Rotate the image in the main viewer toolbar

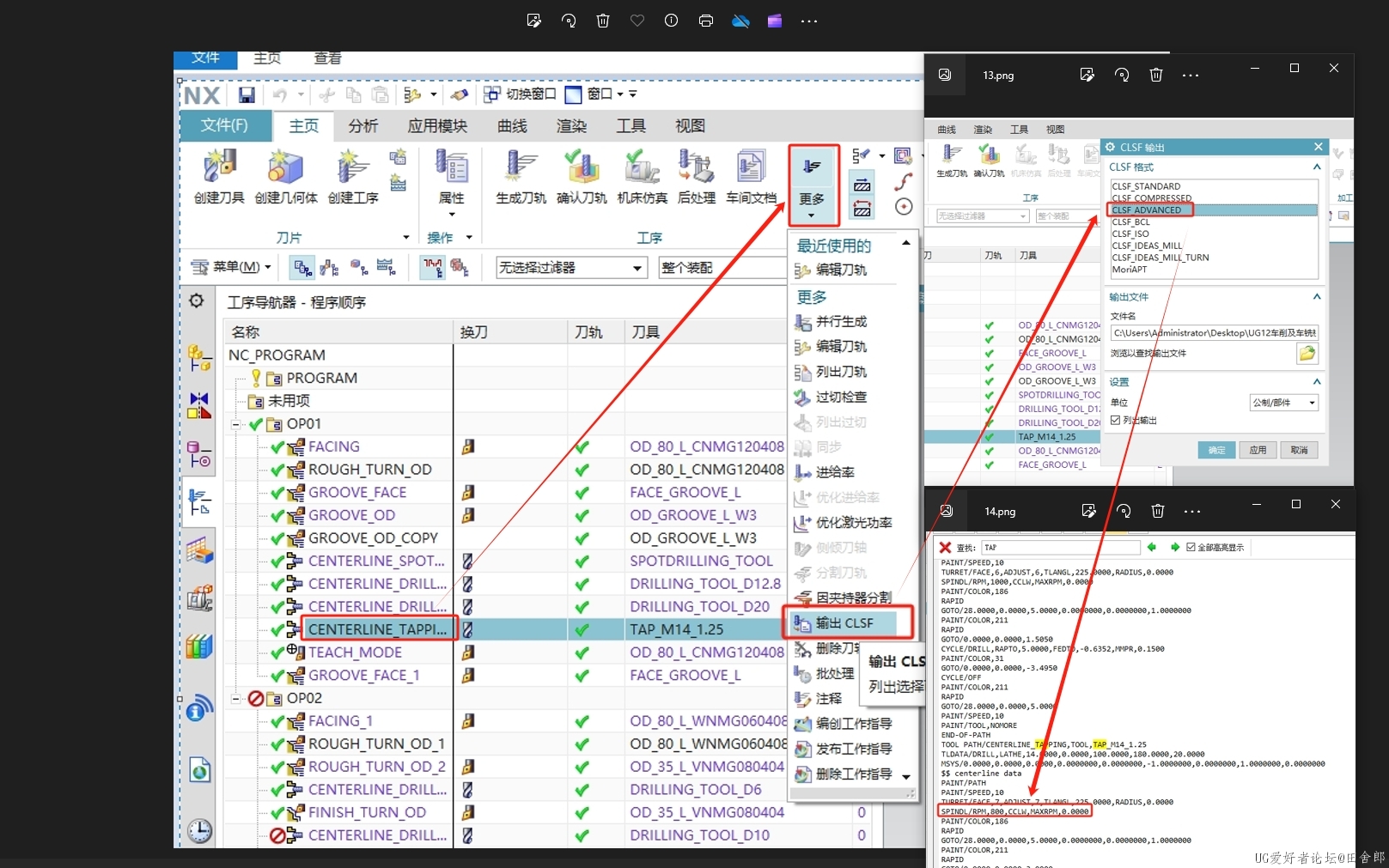point(569,21)
